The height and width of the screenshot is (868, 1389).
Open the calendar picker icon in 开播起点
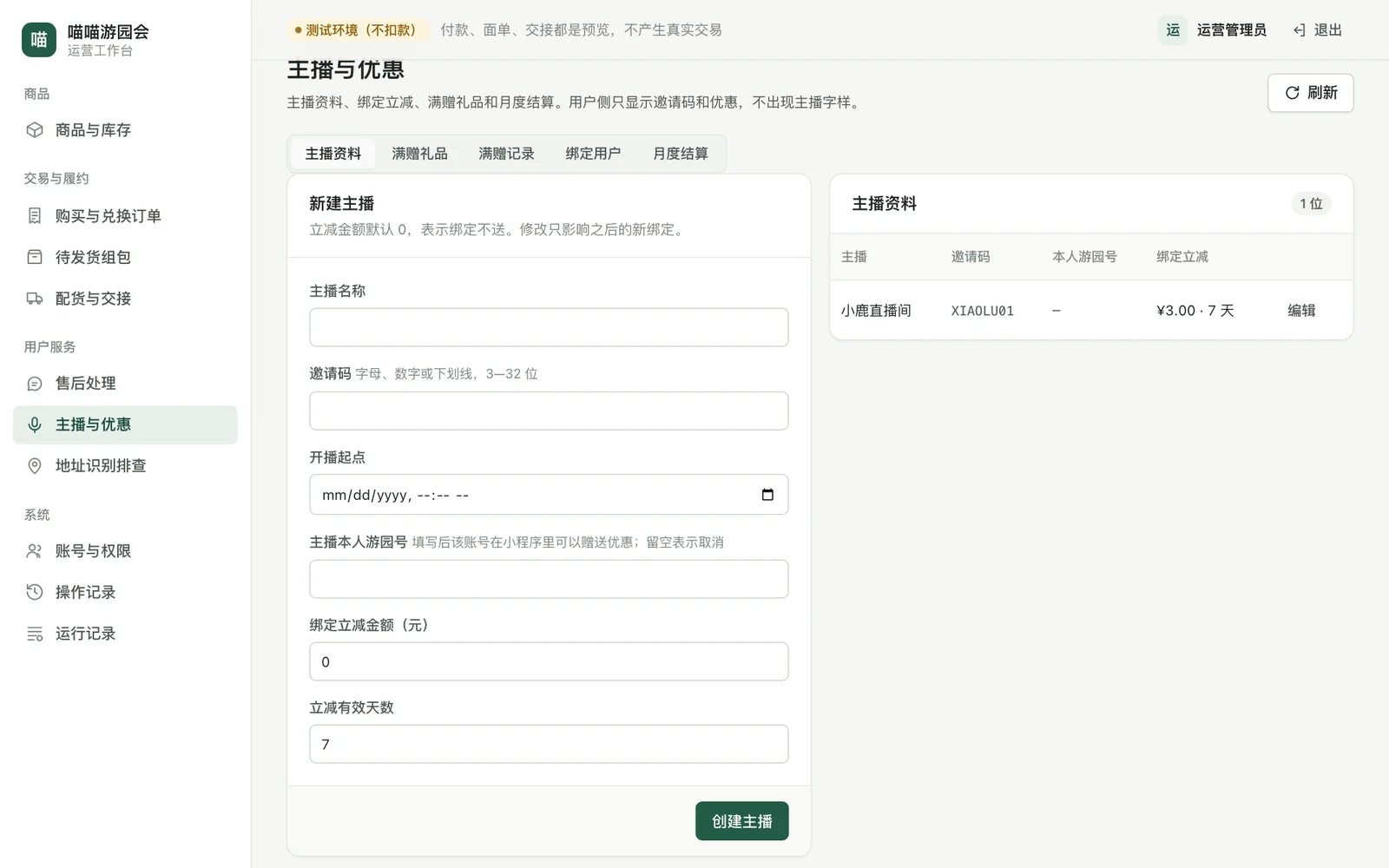point(767,495)
